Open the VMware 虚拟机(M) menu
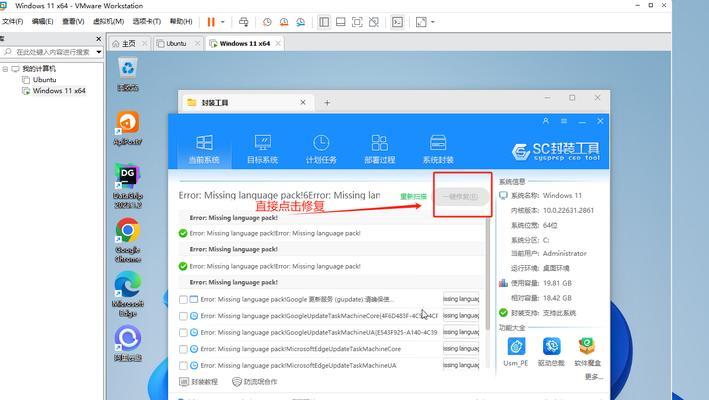 108,22
